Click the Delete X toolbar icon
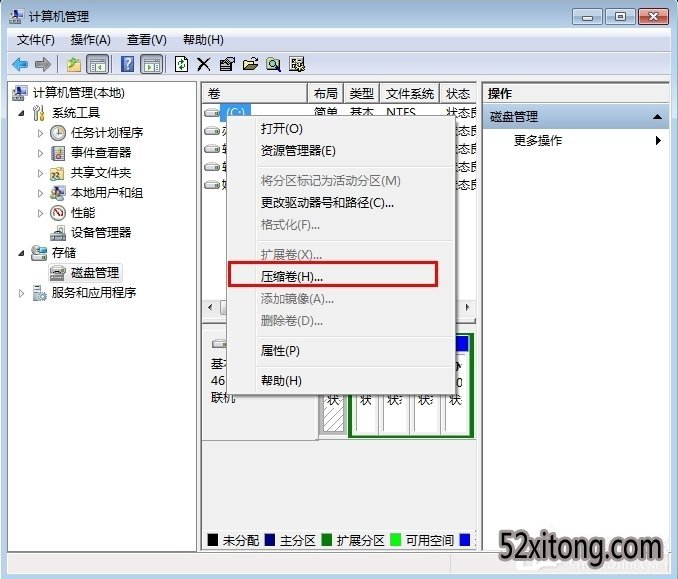Image resolution: width=678 pixels, height=579 pixels. click(204, 65)
